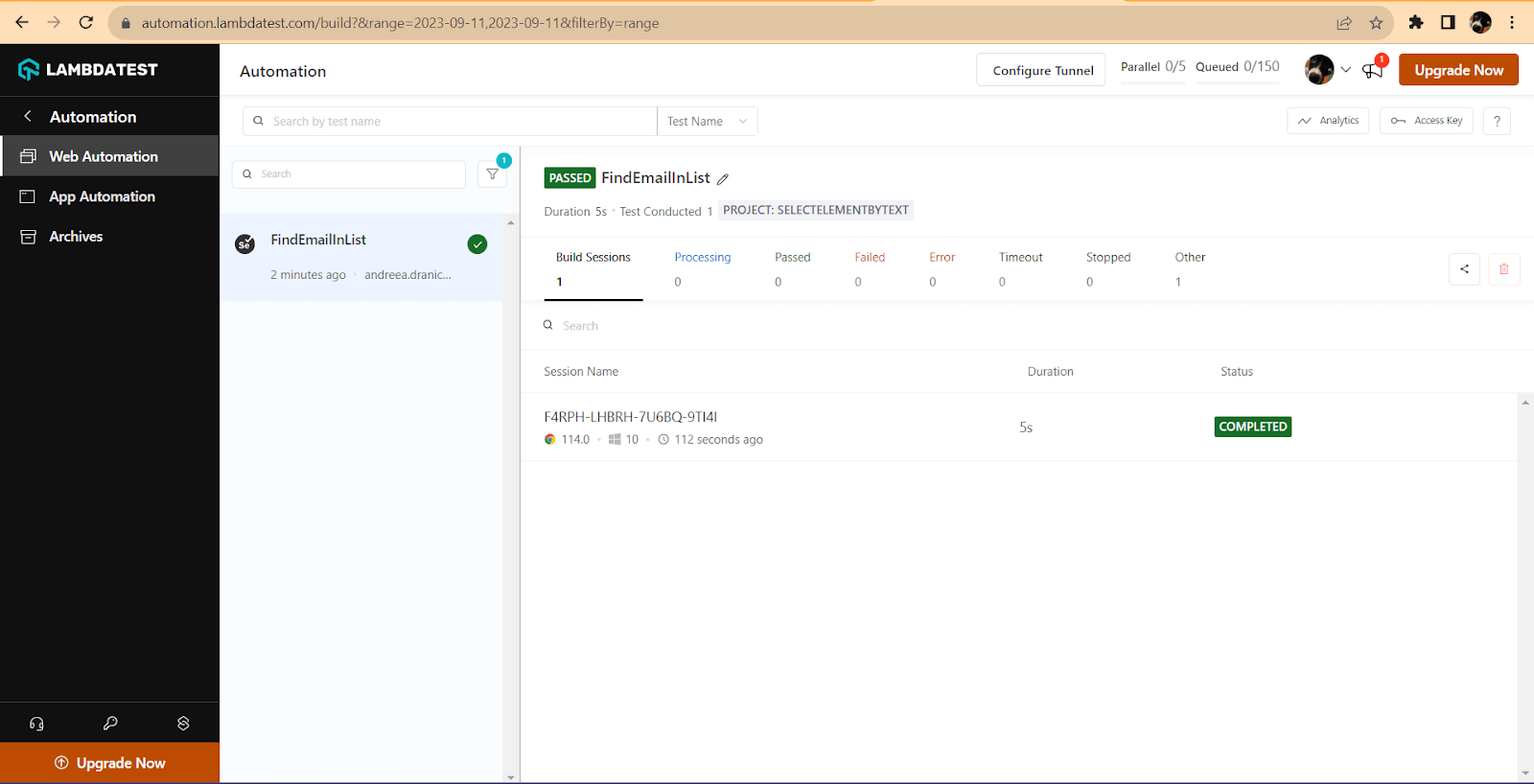Select the FindEmailInList build in the list
Image resolution: width=1534 pixels, height=784 pixels.
point(361,257)
